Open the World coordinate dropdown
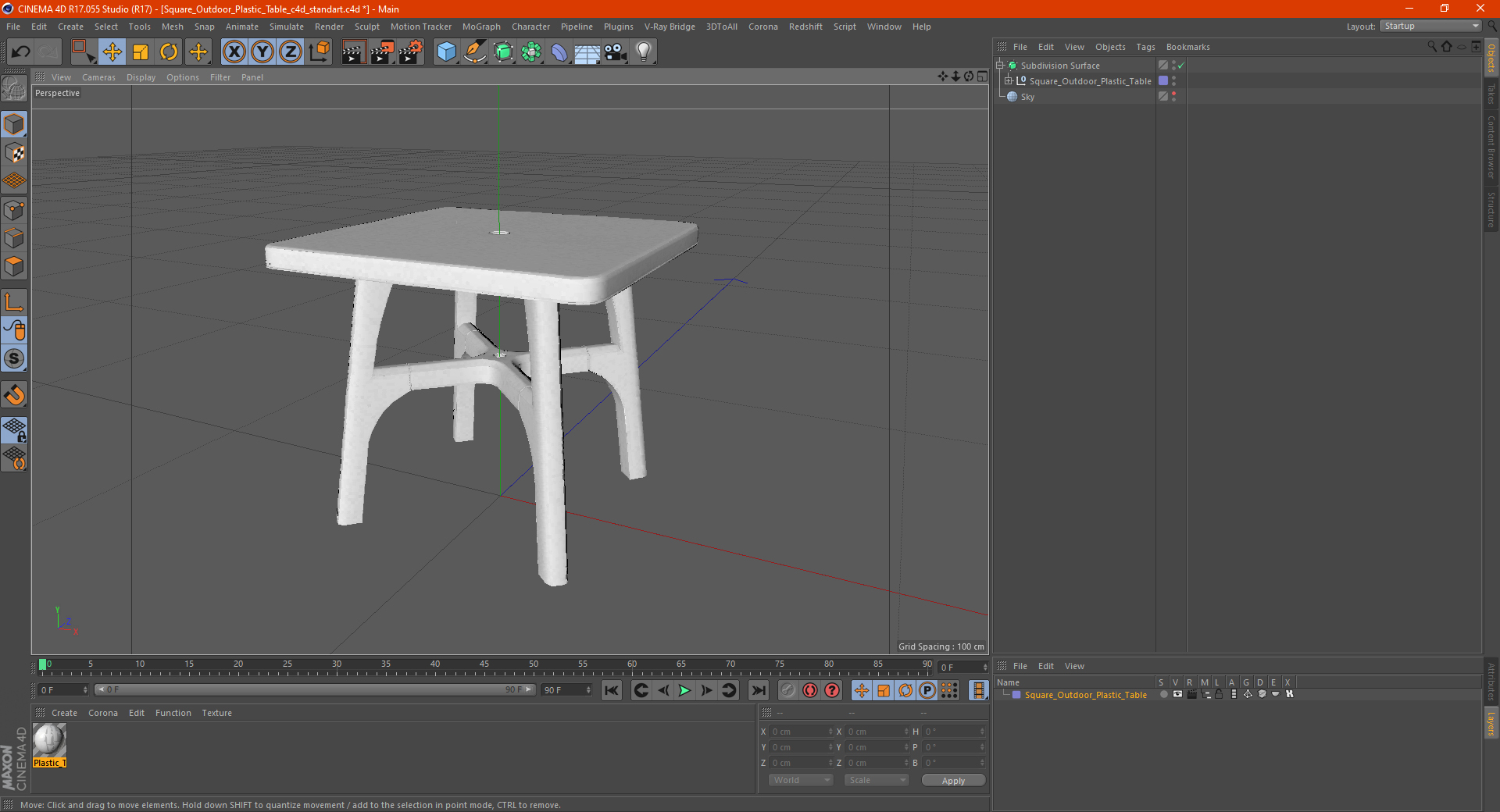 coord(801,780)
